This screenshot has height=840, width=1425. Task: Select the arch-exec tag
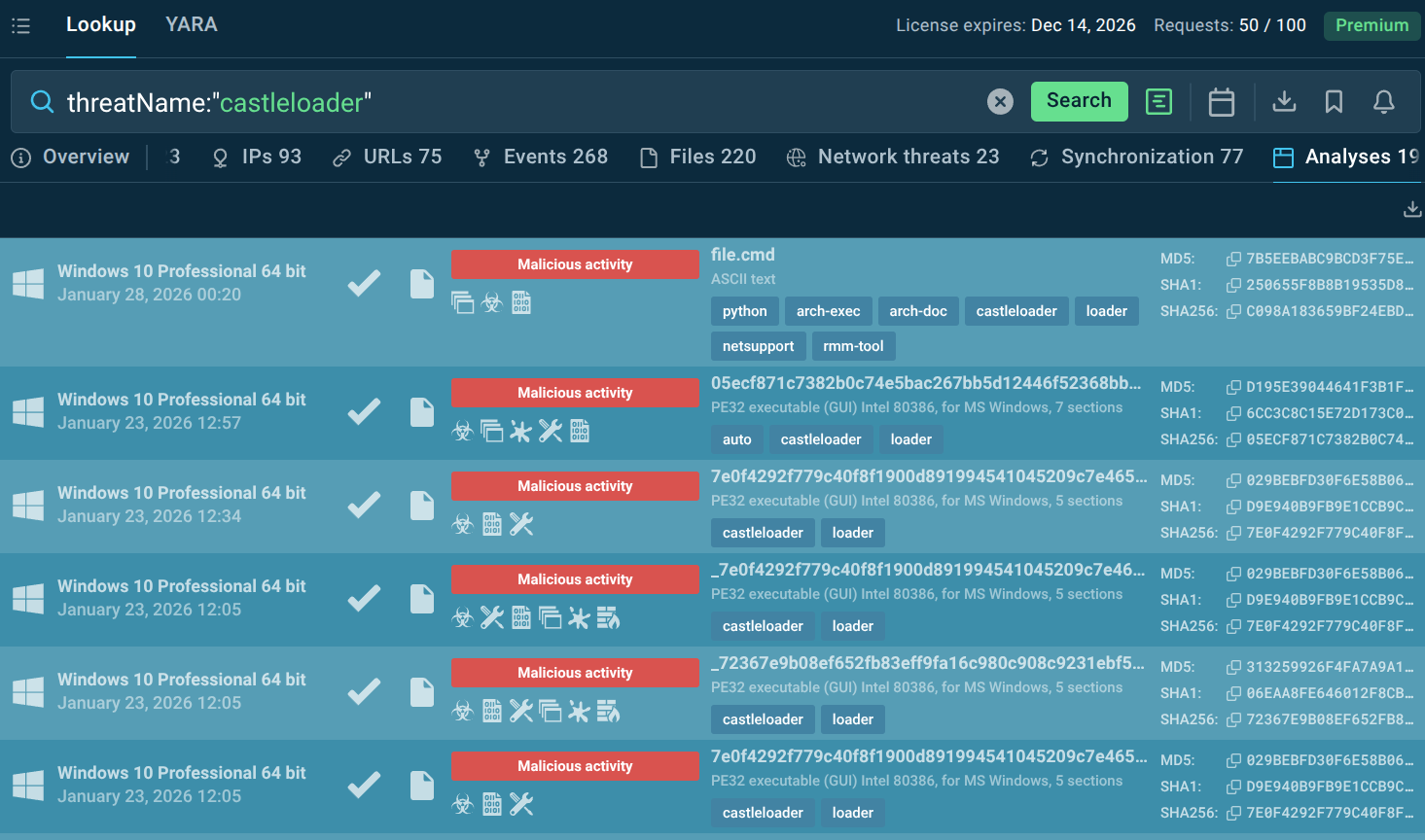pyautogui.click(x=829, y=311)
